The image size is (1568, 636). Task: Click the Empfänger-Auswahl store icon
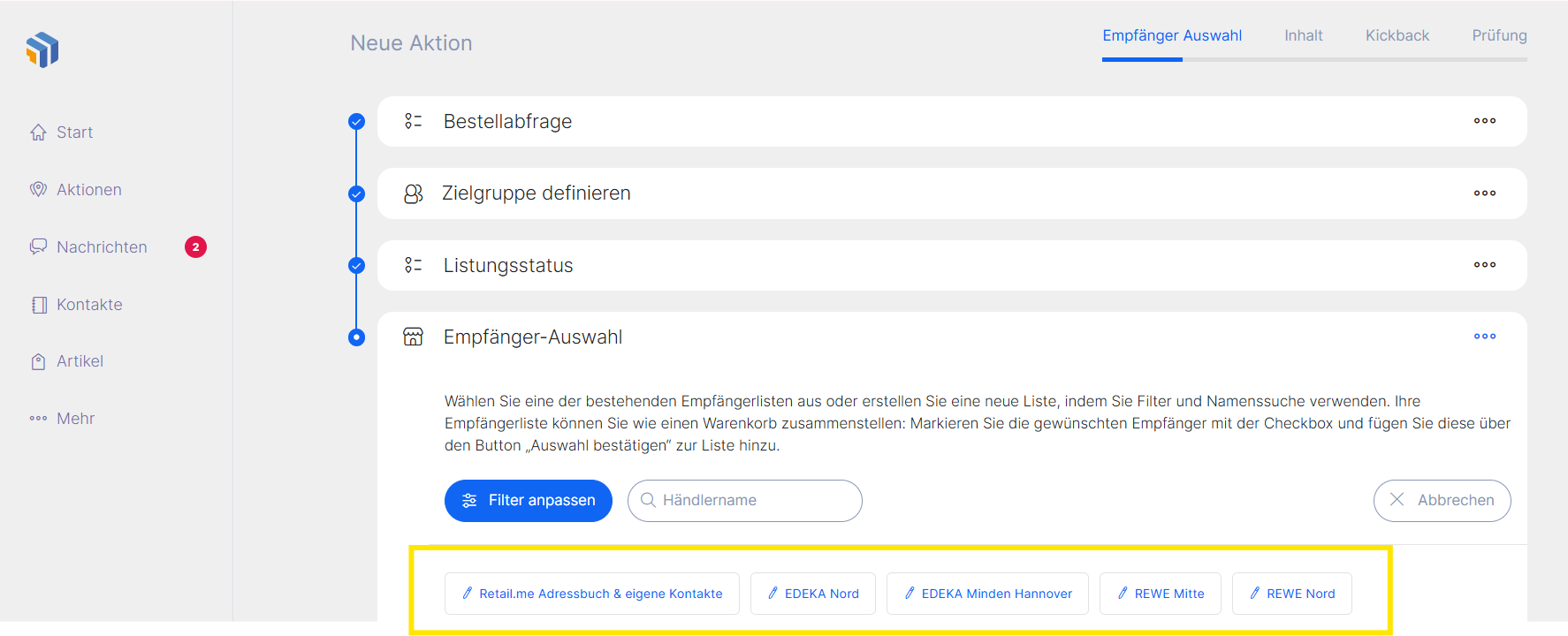413,337
